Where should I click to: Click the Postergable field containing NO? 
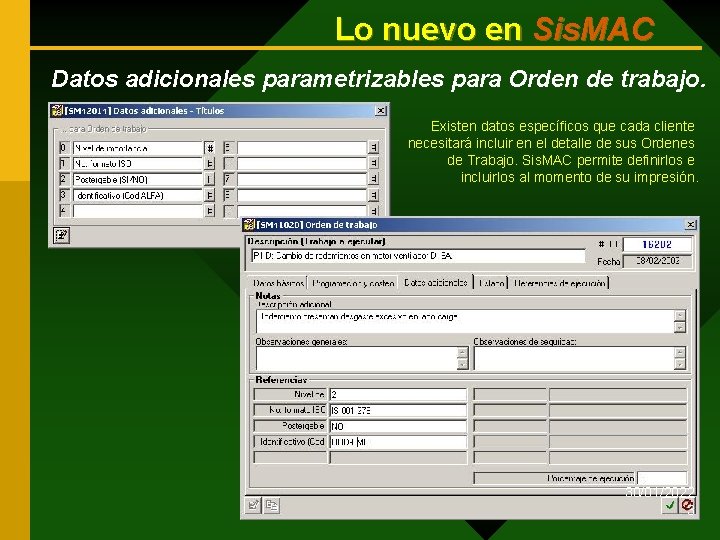[x=398, y=426]
